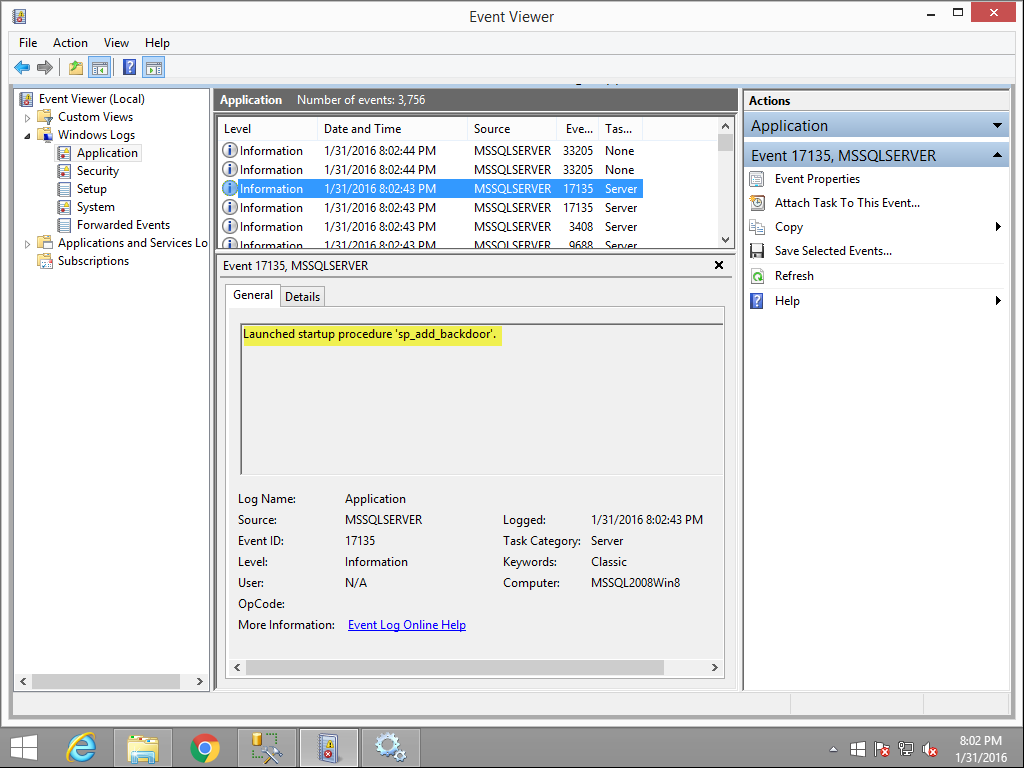Image resolution: width=1024 pixels, height=768 pixels.
Task: Sort events by the Level column header
Action: 268,129
